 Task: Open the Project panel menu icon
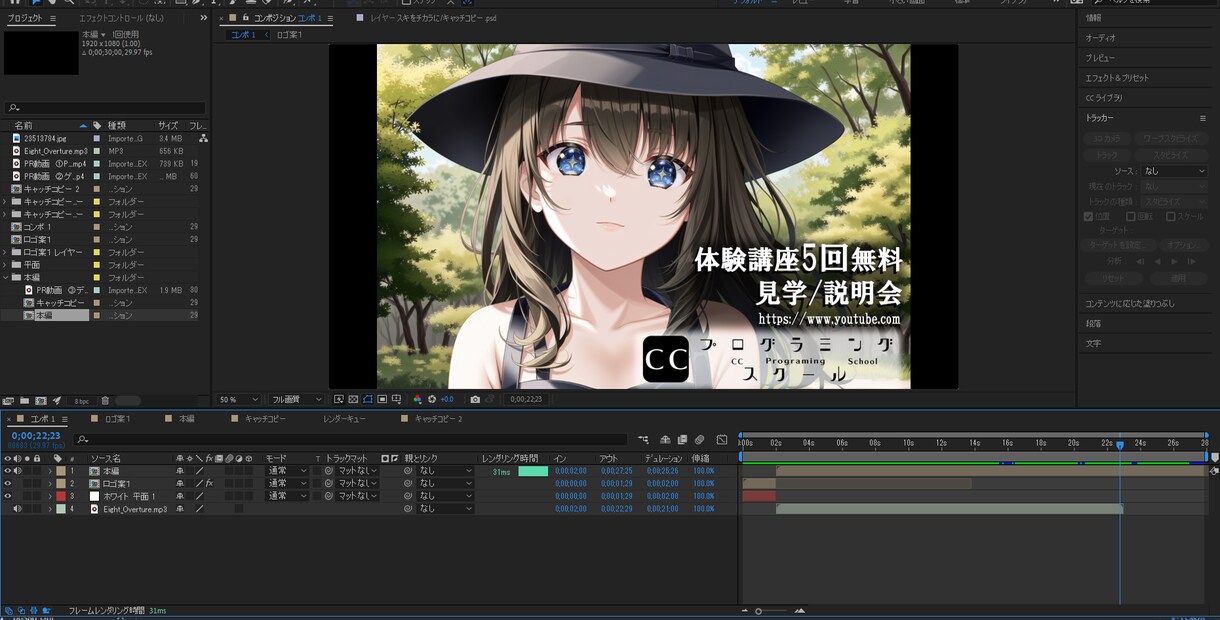53,18
